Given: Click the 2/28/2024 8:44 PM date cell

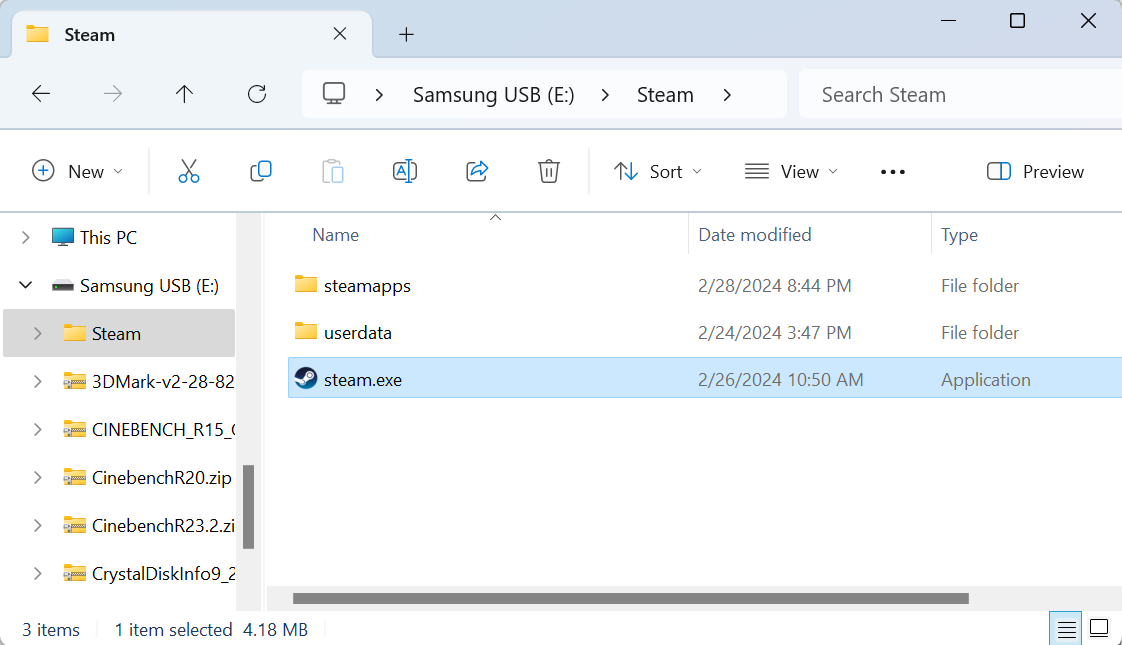Looking at the screenshot, I should tap(775, 286).
